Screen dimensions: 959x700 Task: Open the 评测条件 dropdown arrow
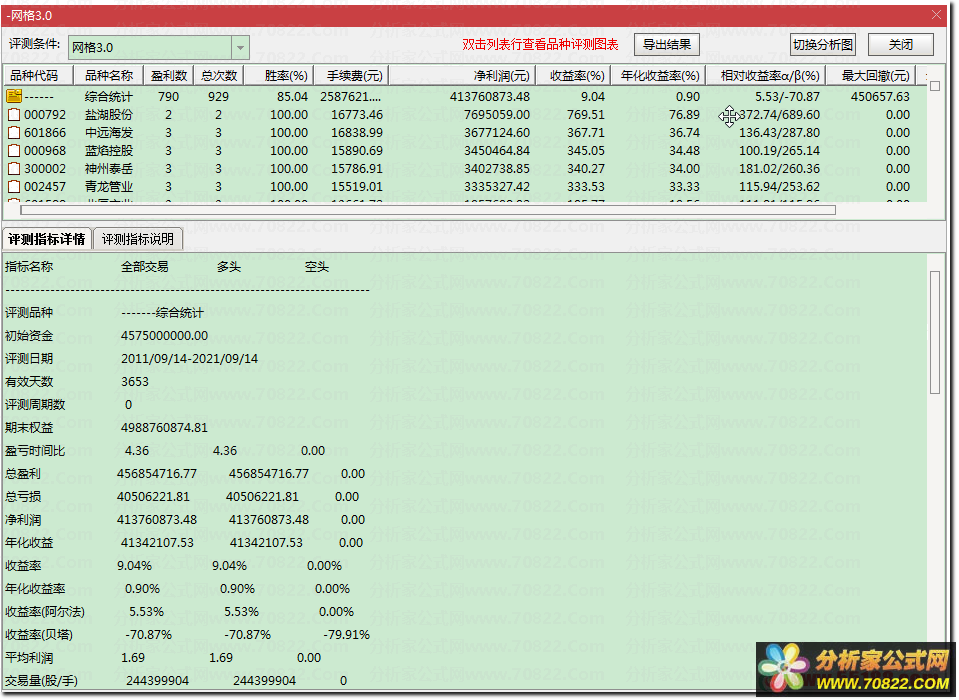[240, 47]
